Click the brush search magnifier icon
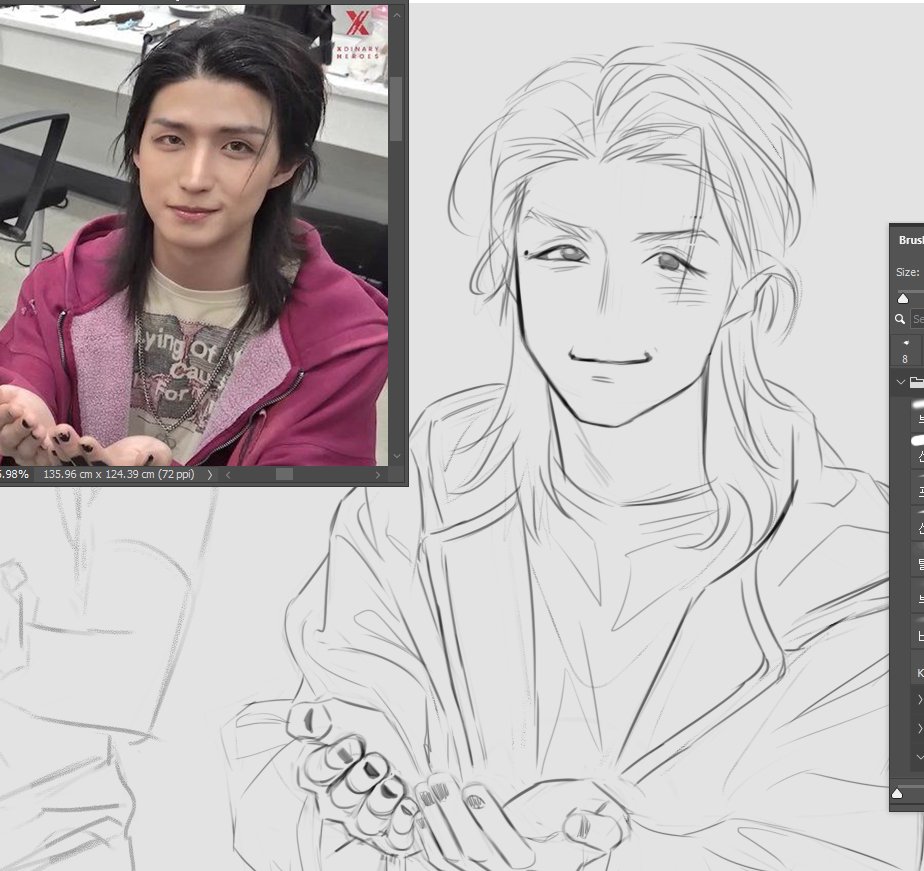Viewport: 924px width, 871px height. [x=900, y=319]
